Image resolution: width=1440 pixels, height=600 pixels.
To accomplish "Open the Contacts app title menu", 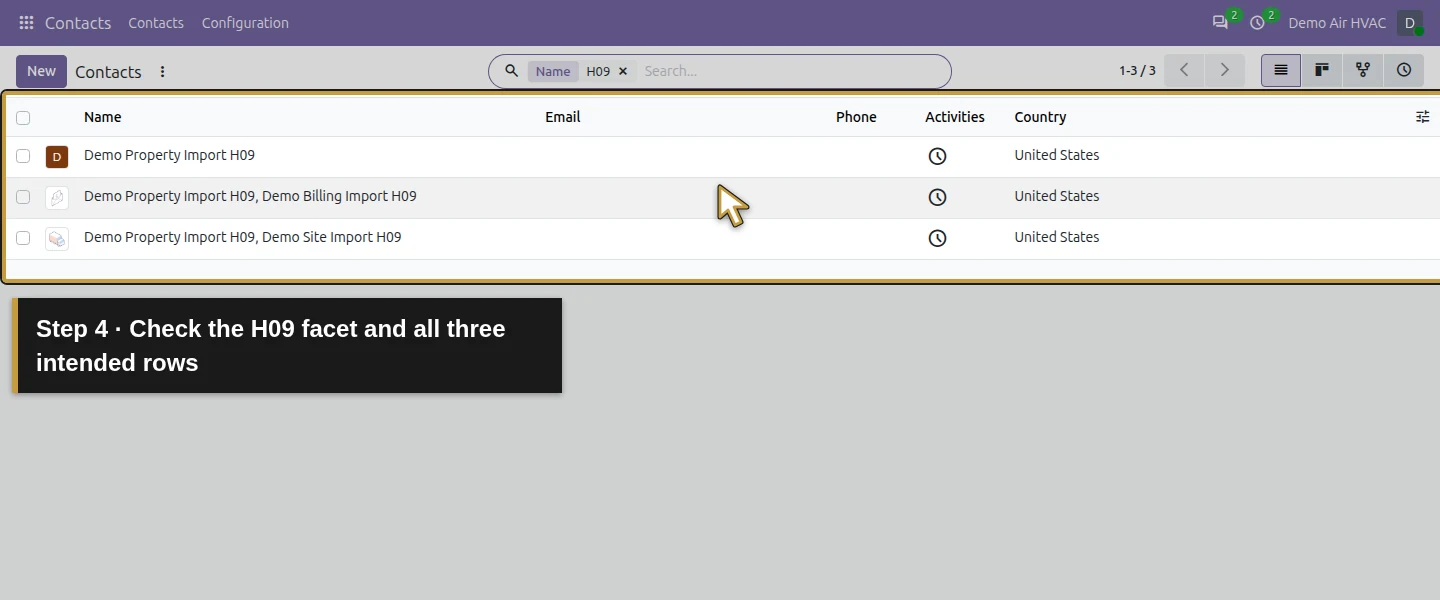I will (78, 23).
